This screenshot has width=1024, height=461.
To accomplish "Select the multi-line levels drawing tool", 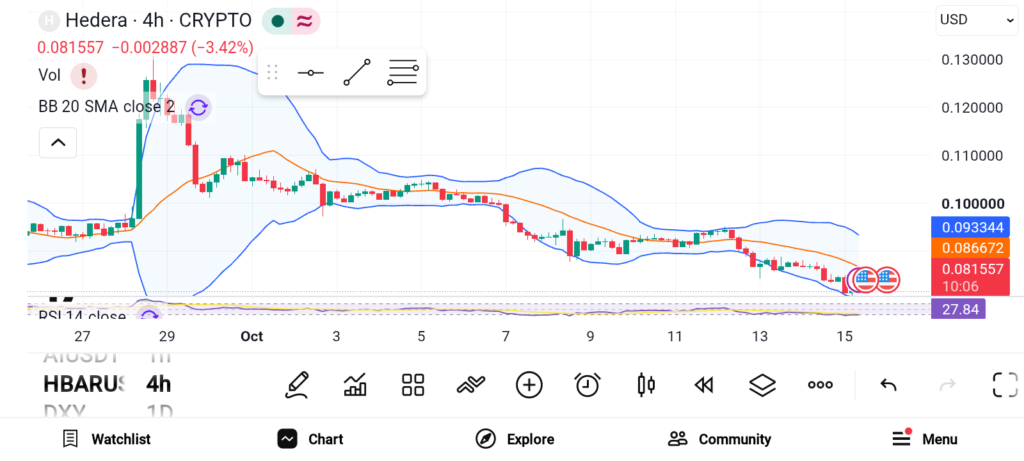I will [x=403, y=72].
